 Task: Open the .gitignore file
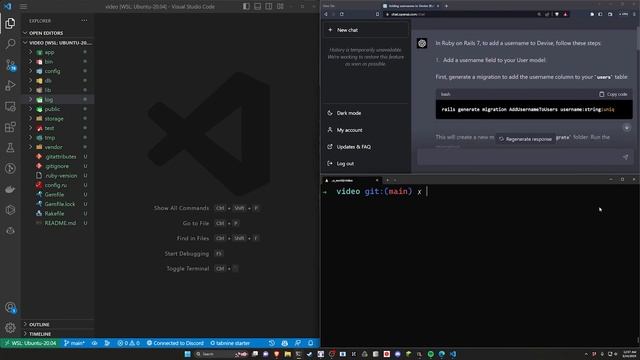click(58, 166)
